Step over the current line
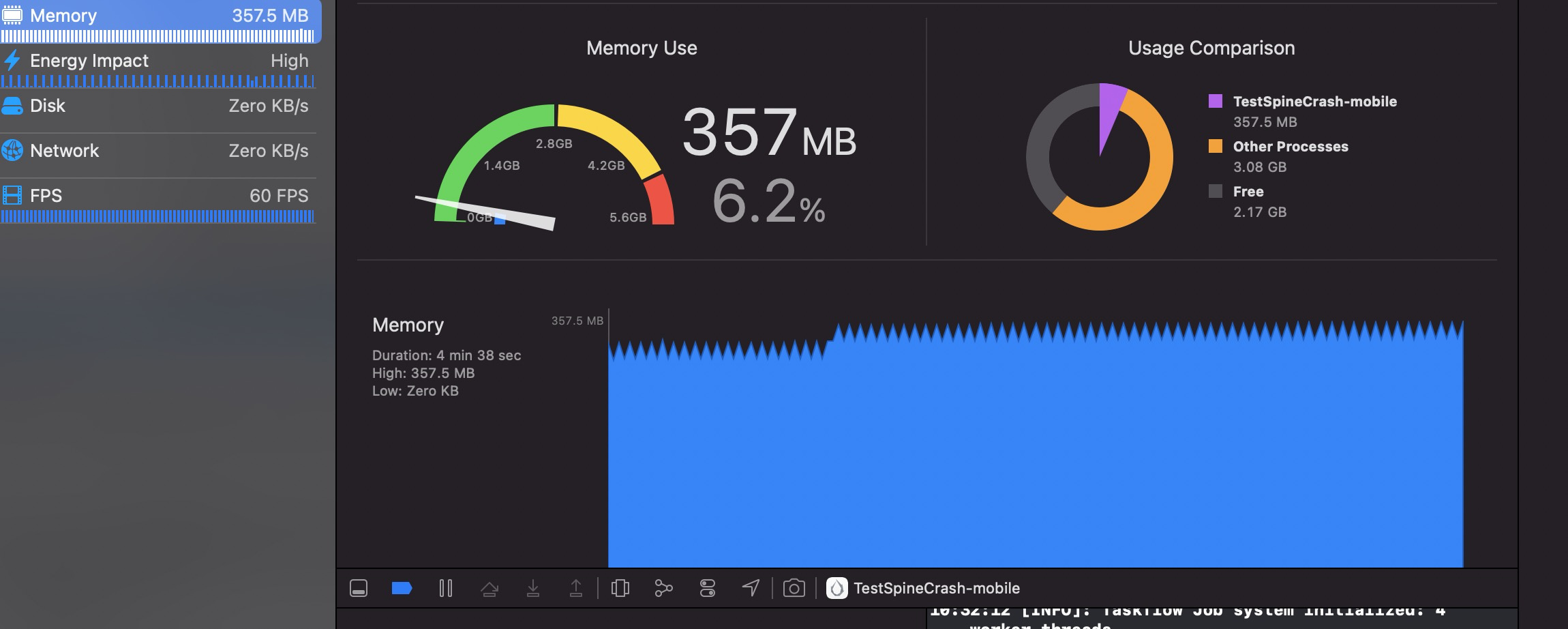1568x629 pixels. coord(489,588)
